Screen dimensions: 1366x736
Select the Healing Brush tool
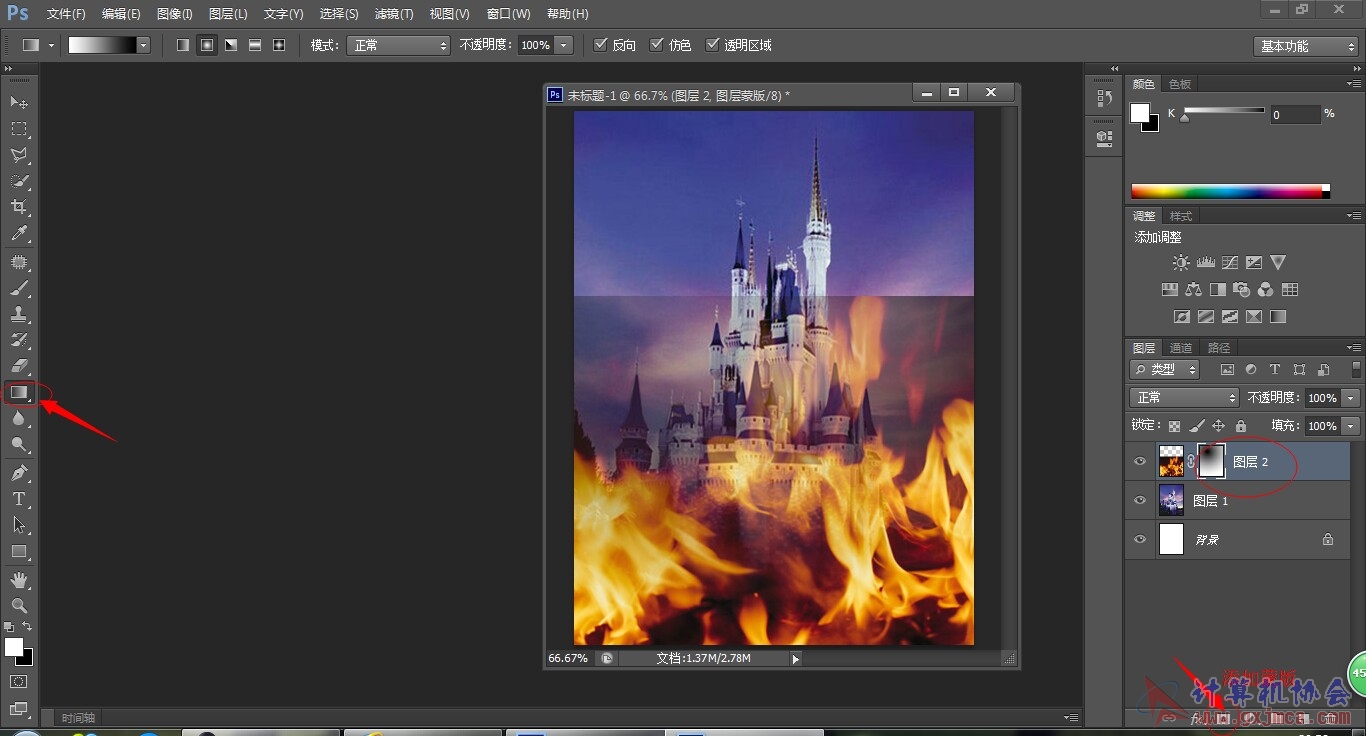pos(19,262)
